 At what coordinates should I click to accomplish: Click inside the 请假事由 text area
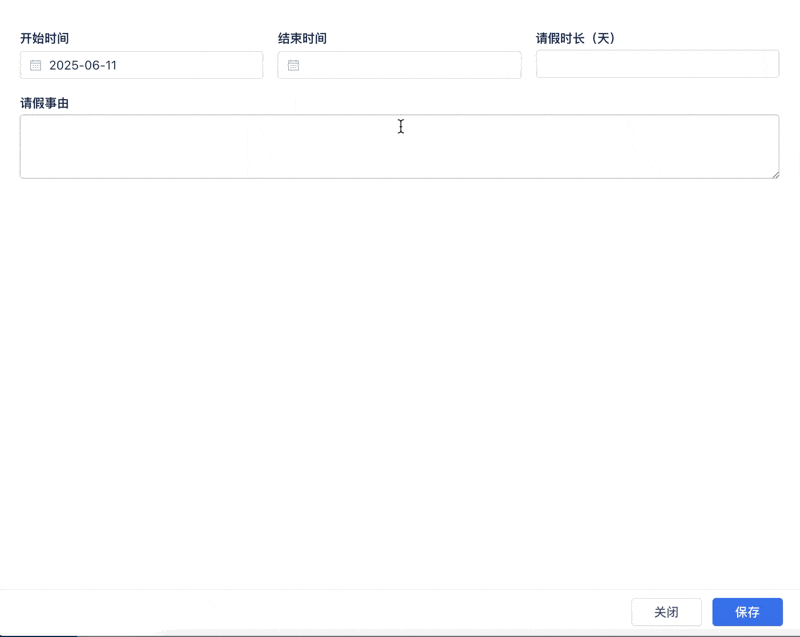pos(399,146)
